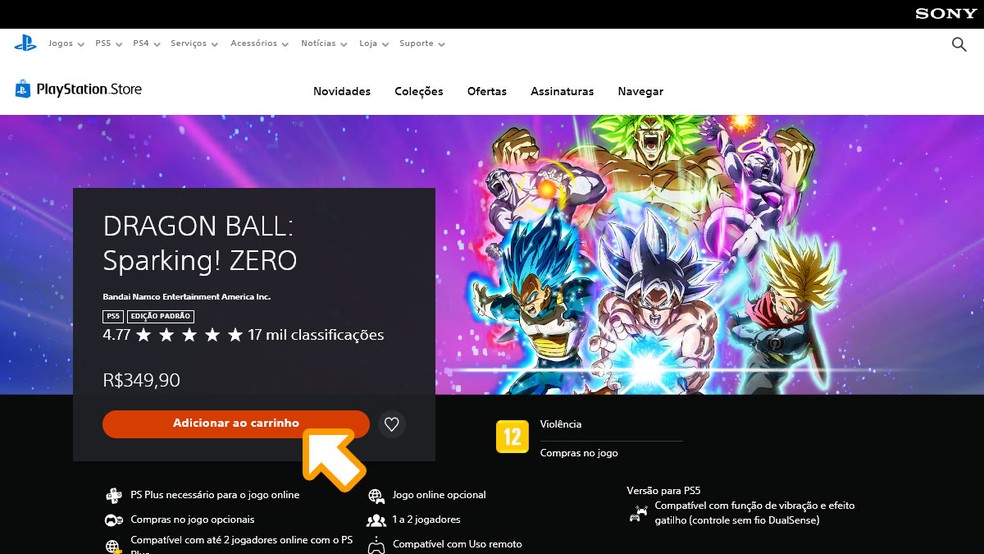984x554 pixels.
Task: Click the optional in-game purchases icon
Action: (x=114, y=519)
